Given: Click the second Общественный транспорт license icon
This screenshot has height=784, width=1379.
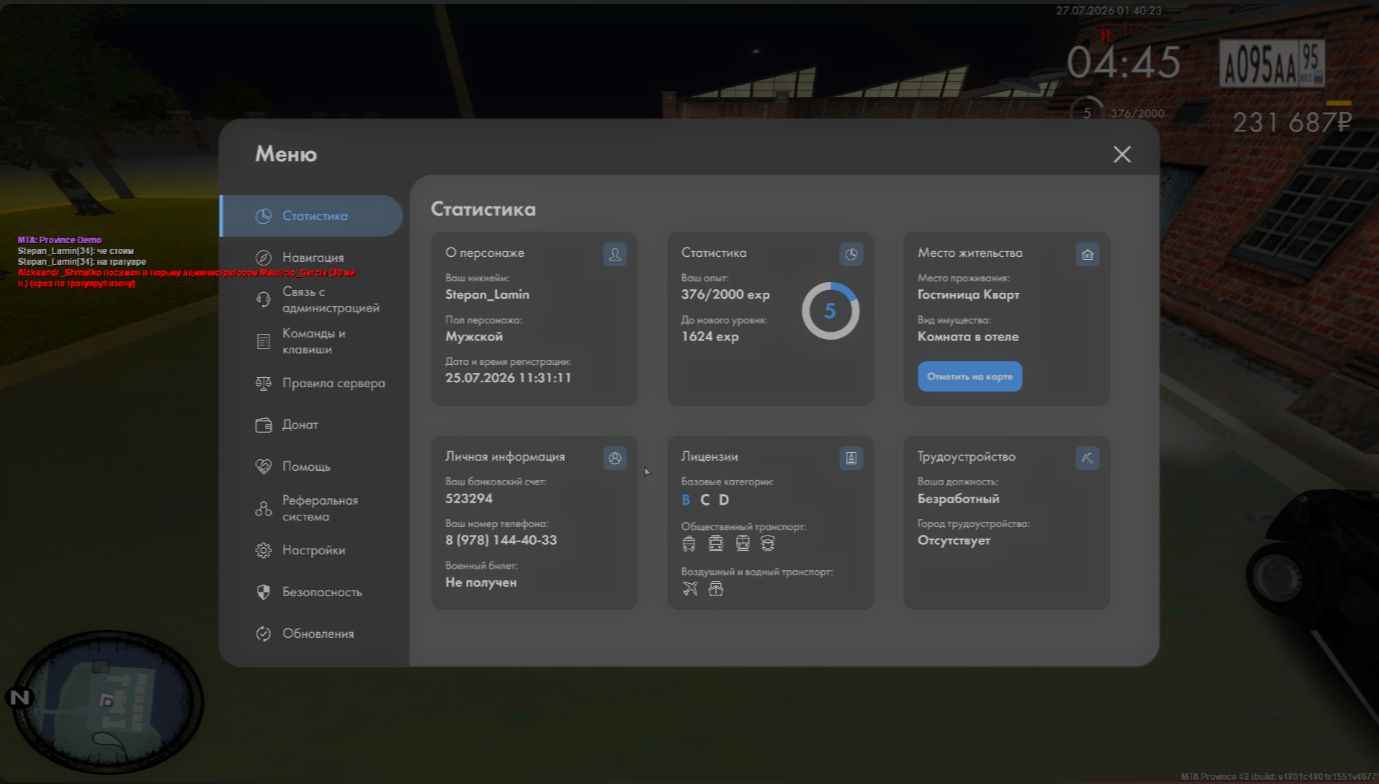Looking at the screenshot, I should 716,544.
